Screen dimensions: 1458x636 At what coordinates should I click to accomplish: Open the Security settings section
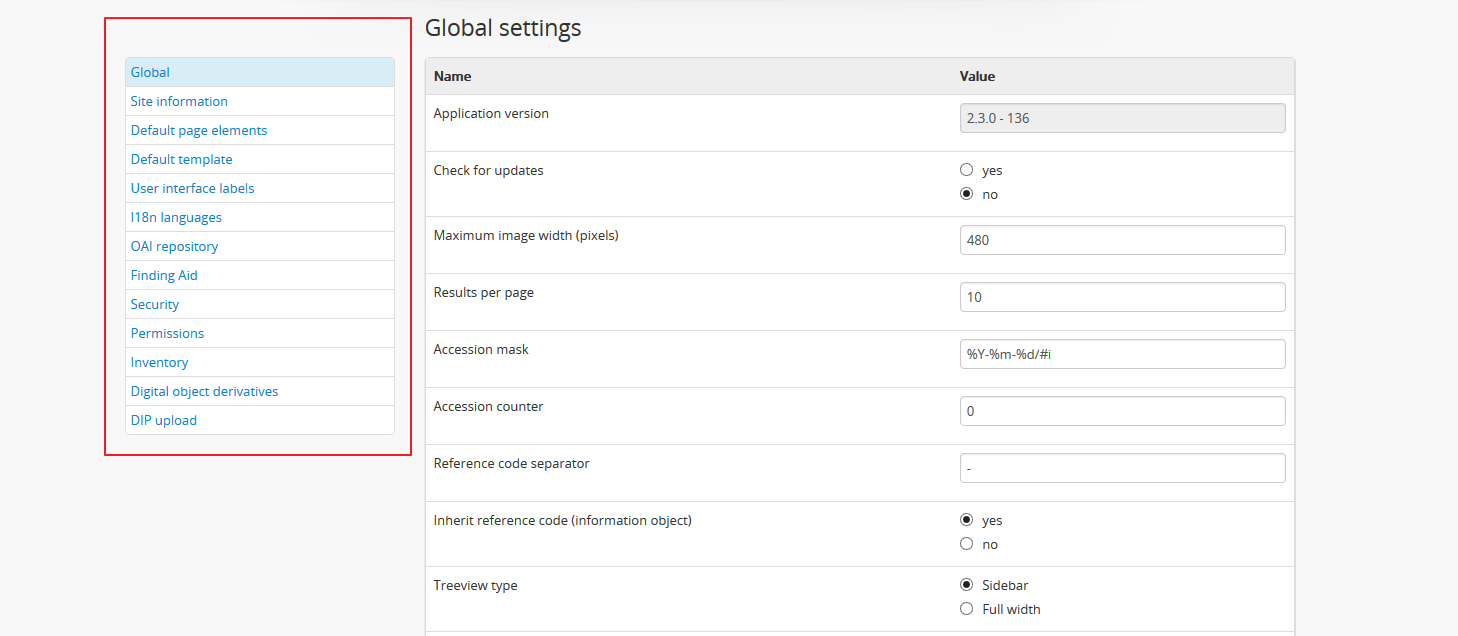click(x=155, y=304)
